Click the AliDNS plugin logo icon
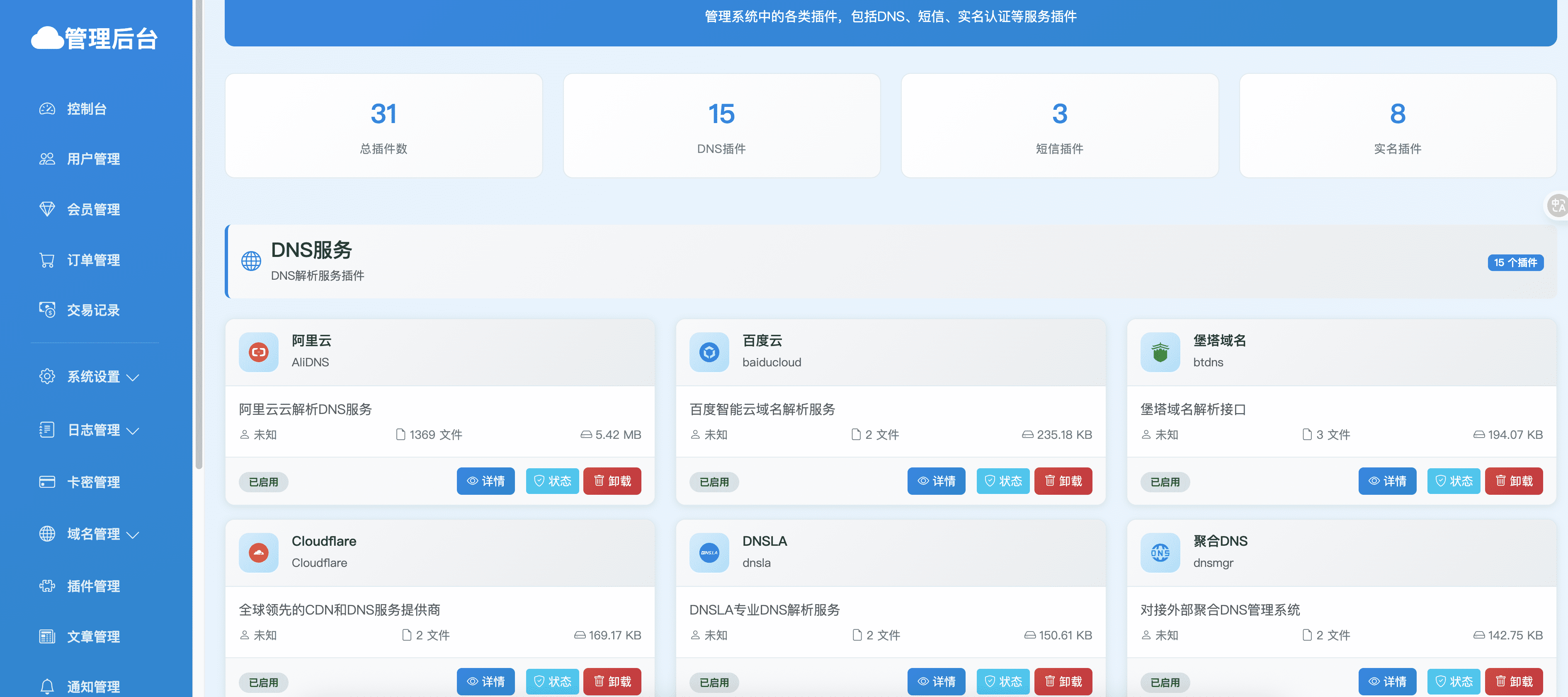1568x697 pixels. (x=259, y=352)
